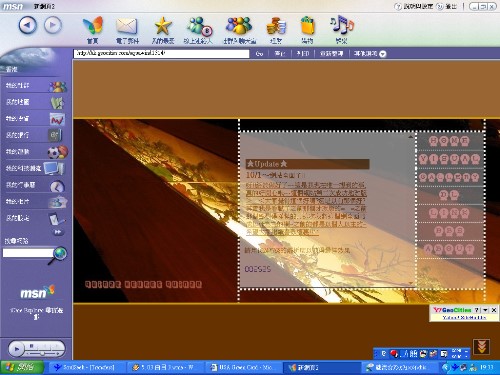Start search with the globe magnifier icon

tap(58, 255)
